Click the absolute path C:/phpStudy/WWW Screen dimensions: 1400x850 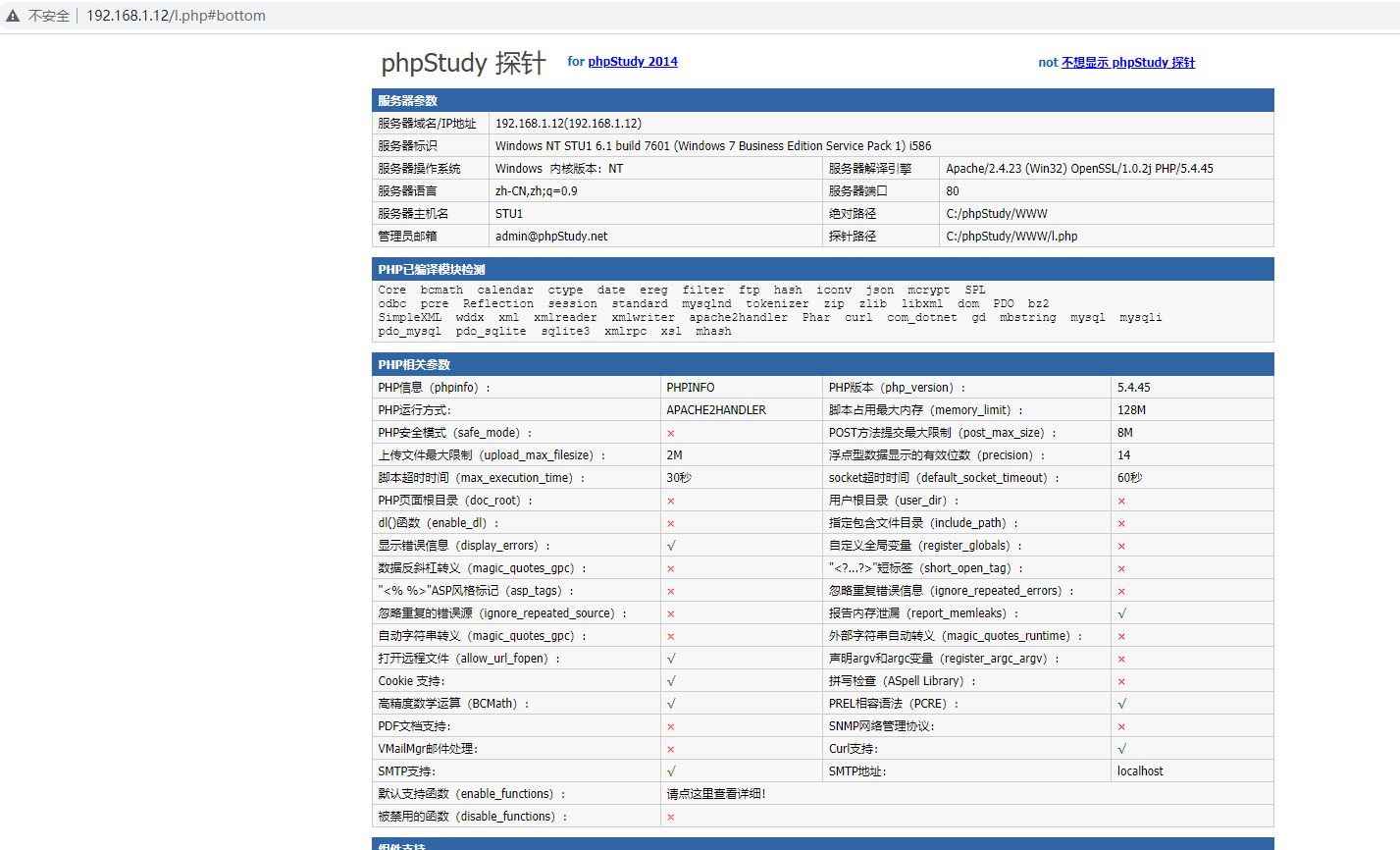point(997,214)
